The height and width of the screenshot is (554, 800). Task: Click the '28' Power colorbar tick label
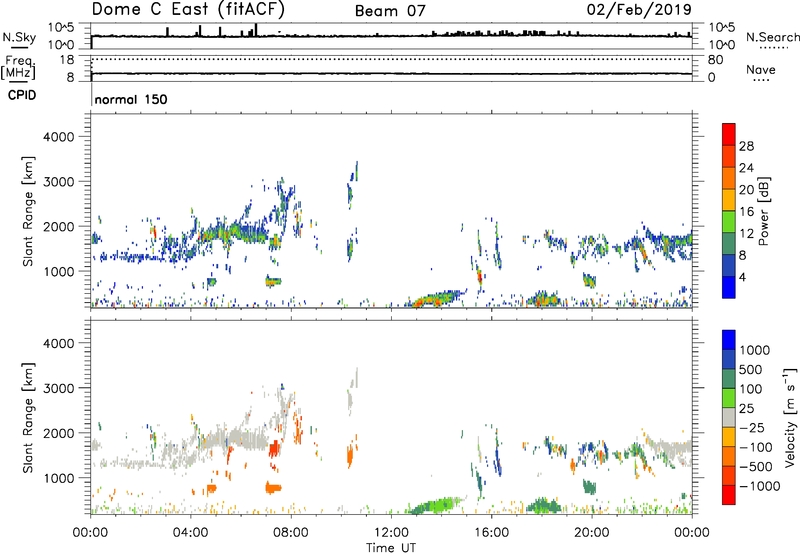[746, 146]
